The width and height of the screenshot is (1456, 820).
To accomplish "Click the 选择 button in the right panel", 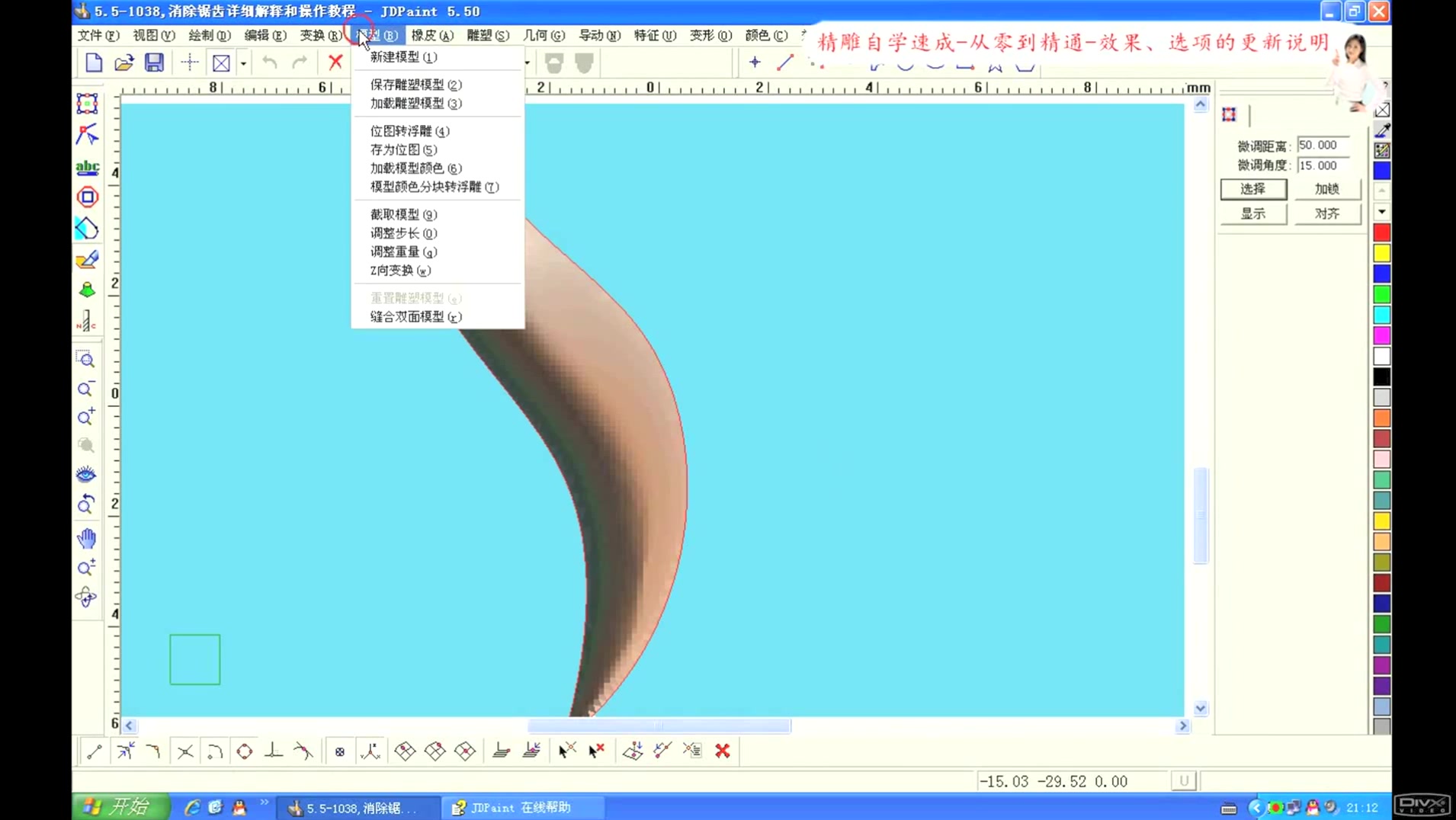I will point(1252,188).
